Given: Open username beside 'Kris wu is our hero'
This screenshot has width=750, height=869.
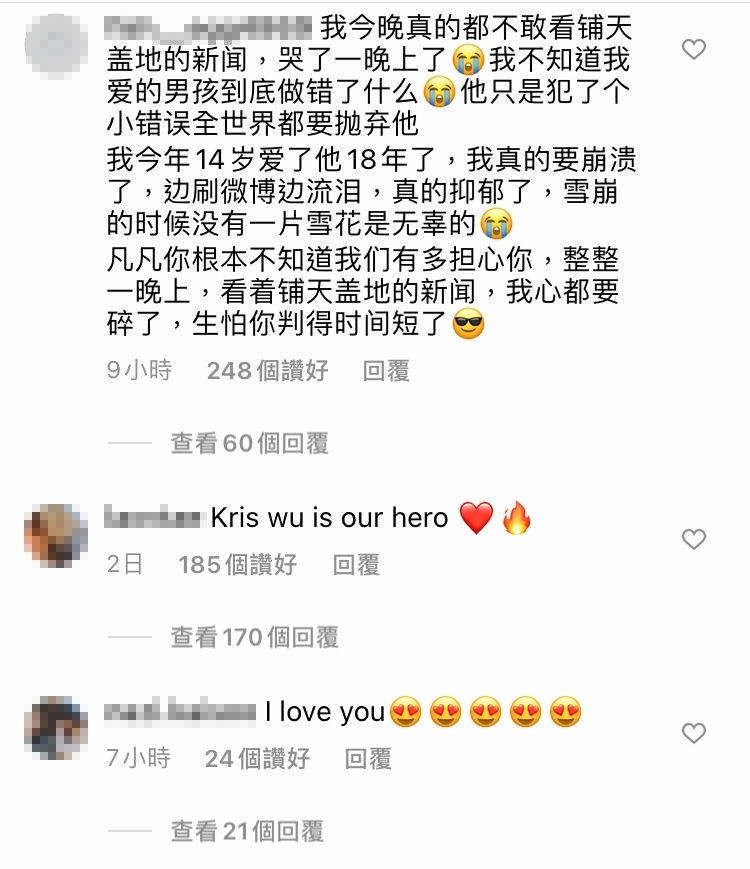Looking at the screenshot, I should [152, 517].
